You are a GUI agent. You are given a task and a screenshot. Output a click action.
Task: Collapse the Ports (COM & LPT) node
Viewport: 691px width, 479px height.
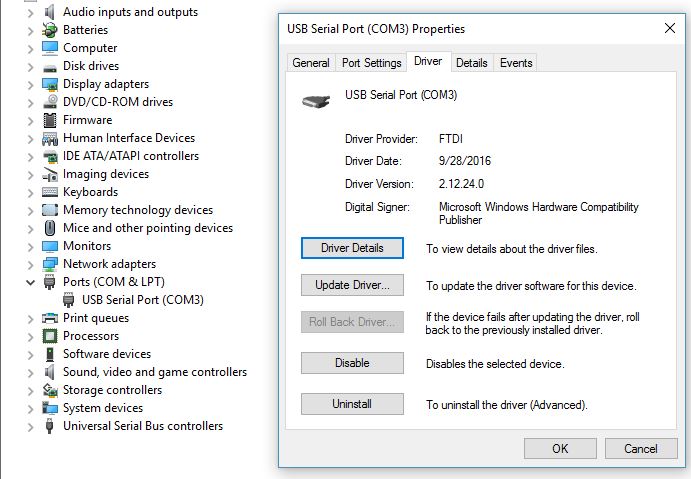click(x=30, y=282)
